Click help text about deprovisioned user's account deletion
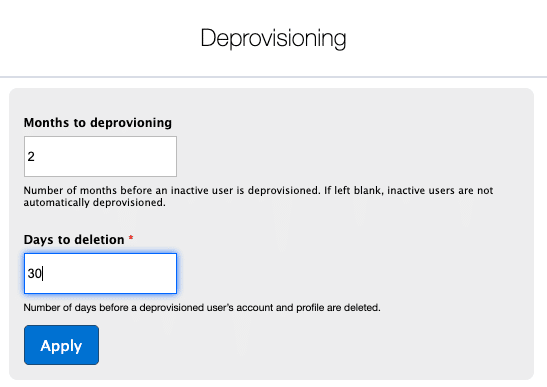This screenshot has width=547, height=387. click(202, 308)
